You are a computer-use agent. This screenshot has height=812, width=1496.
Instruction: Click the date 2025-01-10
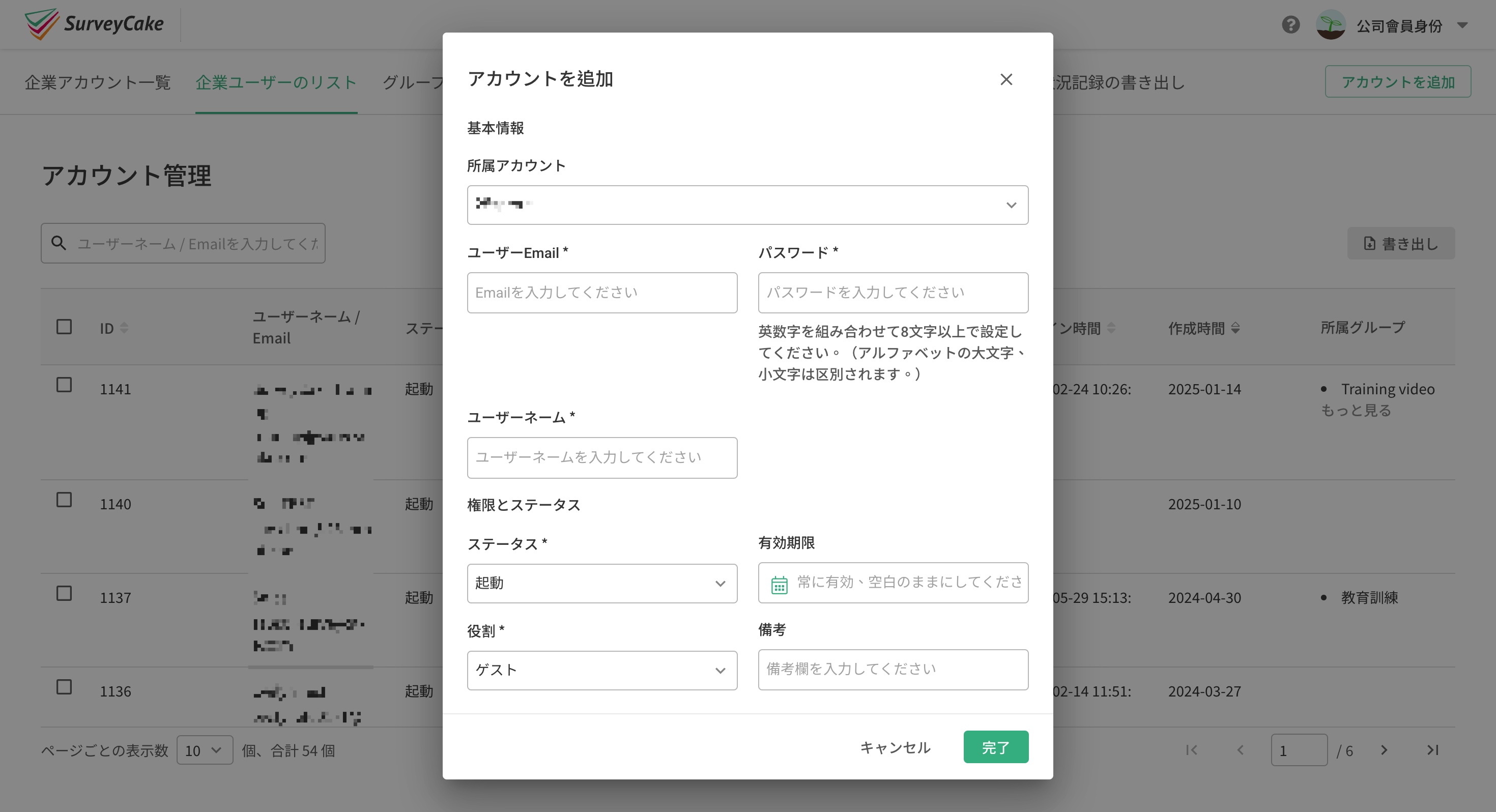[1204, 504]
